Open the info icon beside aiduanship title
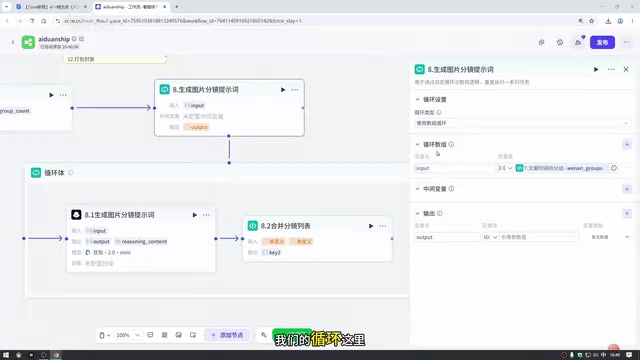This screenshot has height=360, width=640. tap(74, 39)
